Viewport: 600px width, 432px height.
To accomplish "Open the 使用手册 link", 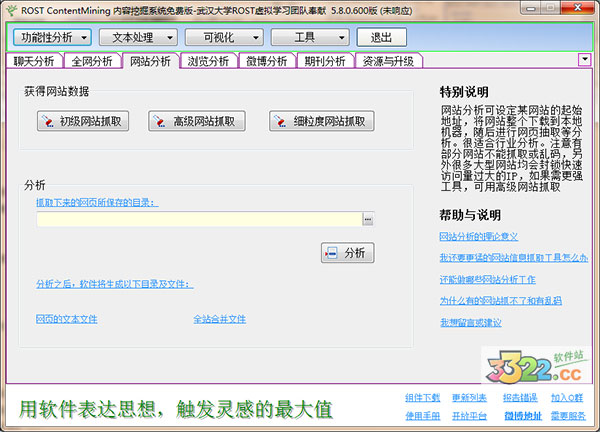I will 422,416.
